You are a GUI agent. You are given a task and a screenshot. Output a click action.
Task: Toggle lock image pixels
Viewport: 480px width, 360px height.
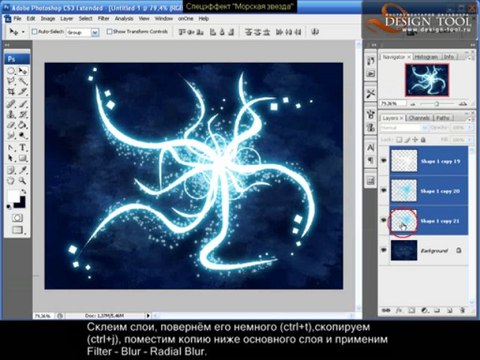tap(407, 140)
